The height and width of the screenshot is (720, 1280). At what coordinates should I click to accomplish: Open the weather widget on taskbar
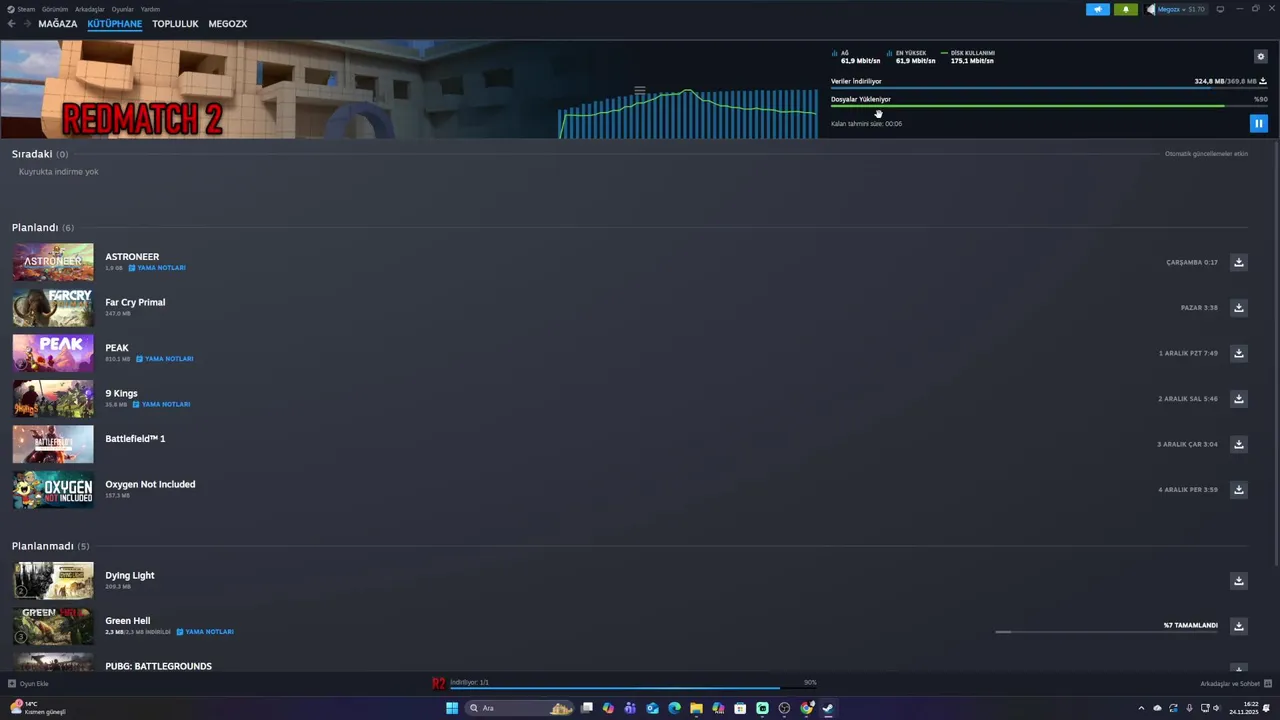point(38,708)
